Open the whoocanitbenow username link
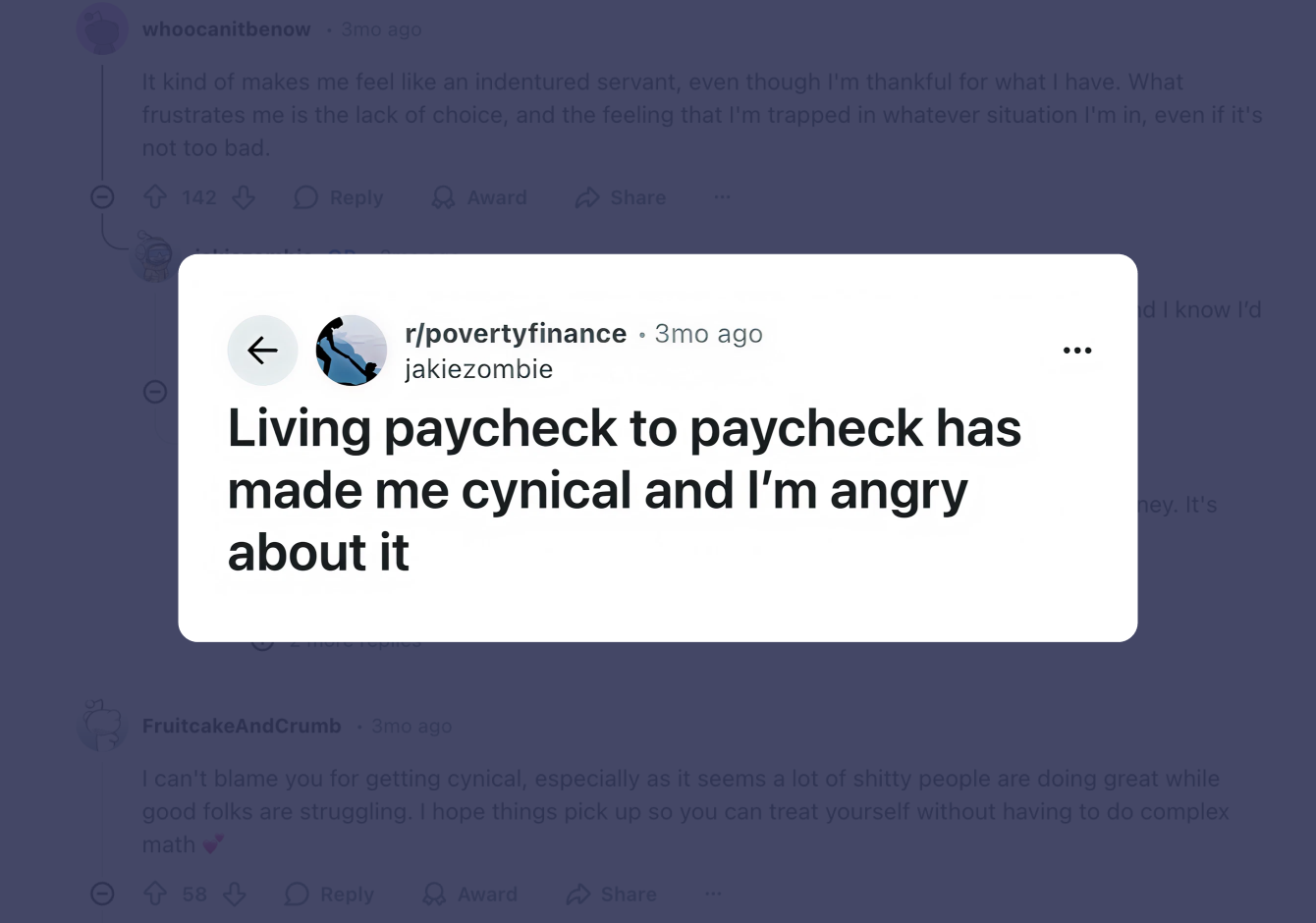This screenshot has width=1316, height=923. click(226, 29)
